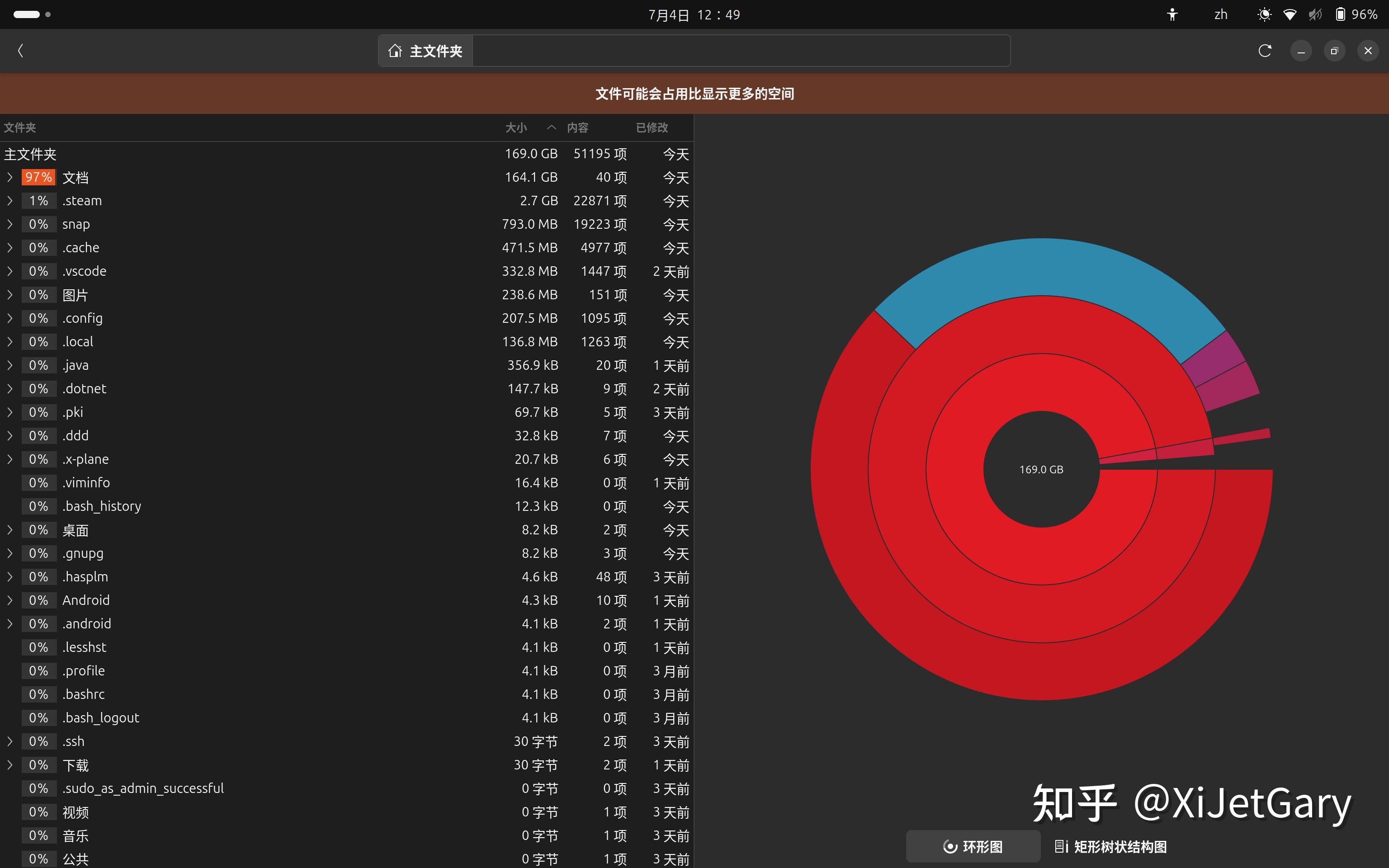This screenshot has height=868, width=1389.
Task: Expand the .config folder
Action: (x=10, y=318)
